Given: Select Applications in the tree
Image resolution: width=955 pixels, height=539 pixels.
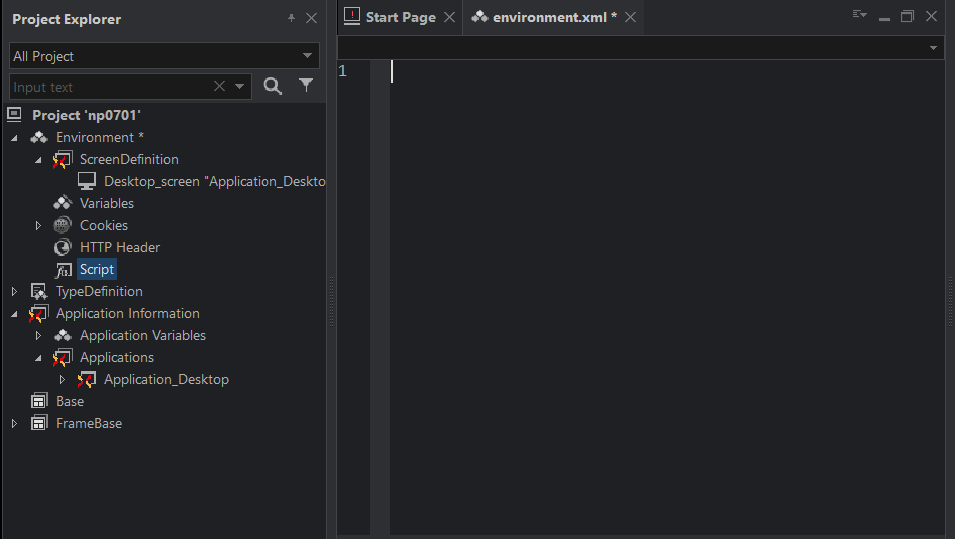Looking at the screenshot, I should (x=117, y=358).
